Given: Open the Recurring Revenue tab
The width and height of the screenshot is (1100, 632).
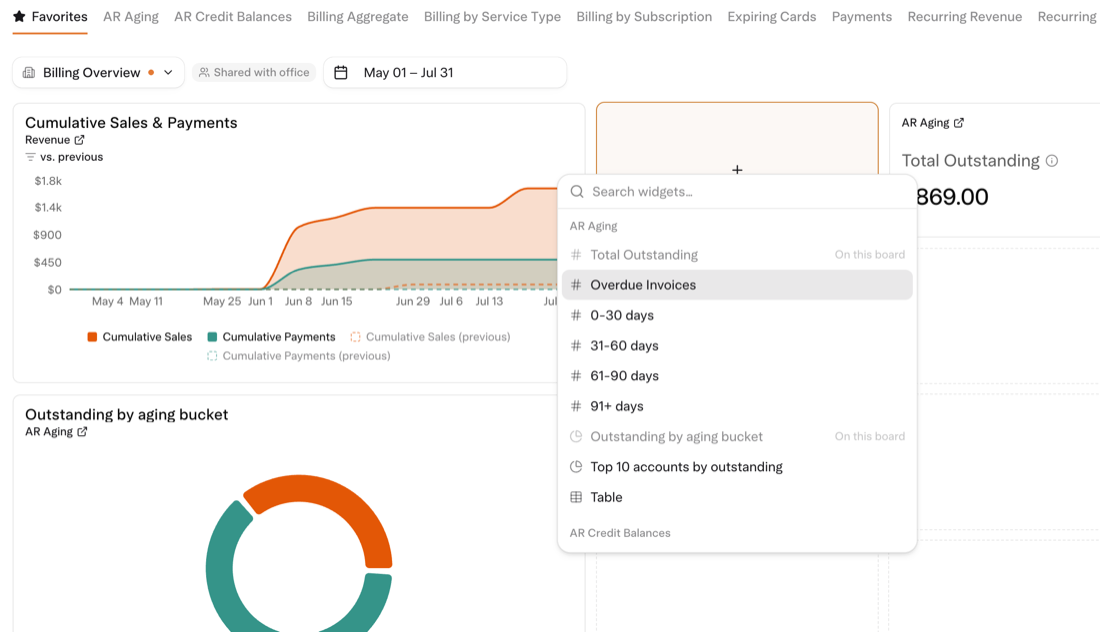Looking at the screenshot, I should click(965, 16).
